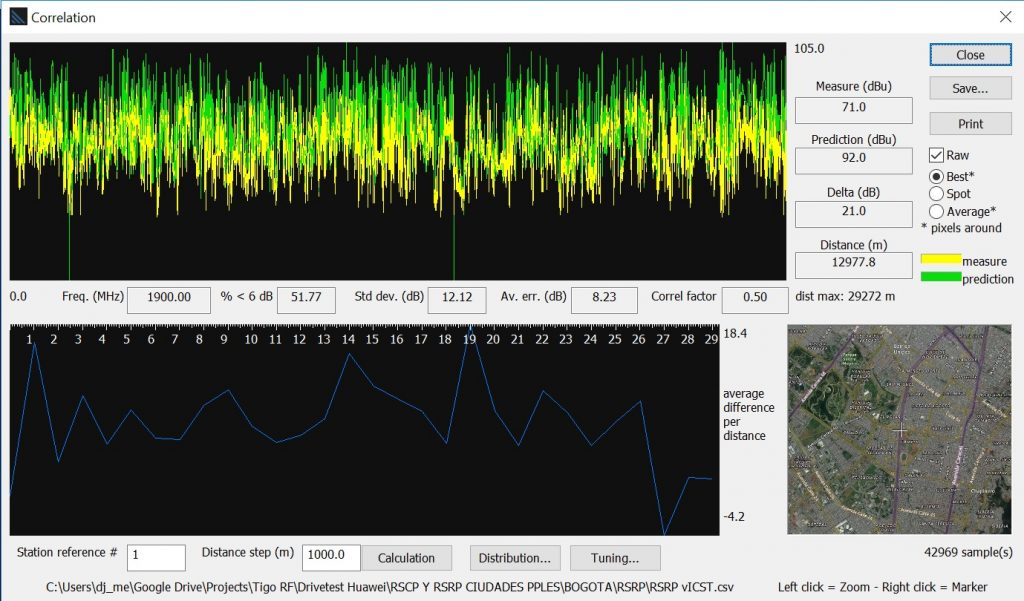Open the Distribution... dialog
The image size is (1024, 601).
click(514, 558)
